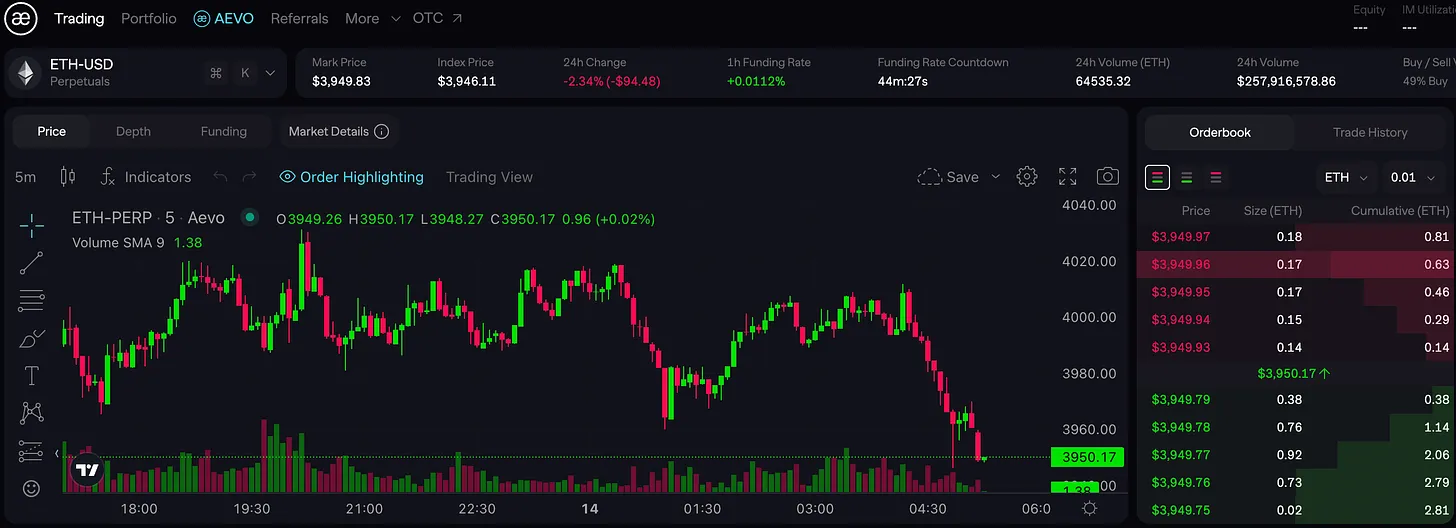Open the orderbook 0.01 tick size dropdown
The image size is (1456, 528).
pos(1411,178)
